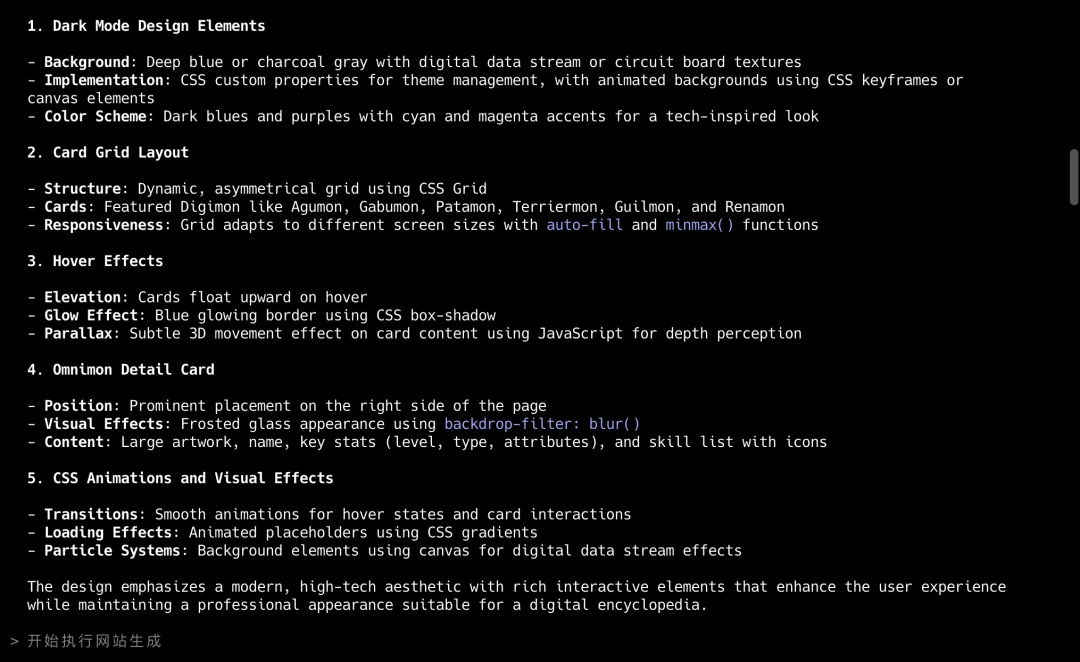Screen dimensions: 1080x662
Task: Click the bold 'Color Scheme' label
Action: coord(95,116)
